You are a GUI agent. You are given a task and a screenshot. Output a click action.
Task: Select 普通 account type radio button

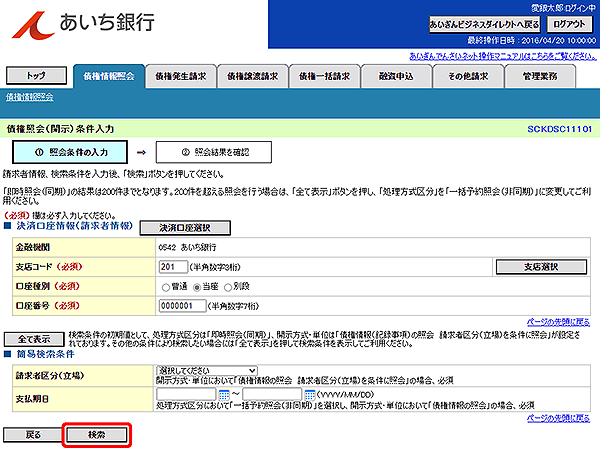point(166,287)
